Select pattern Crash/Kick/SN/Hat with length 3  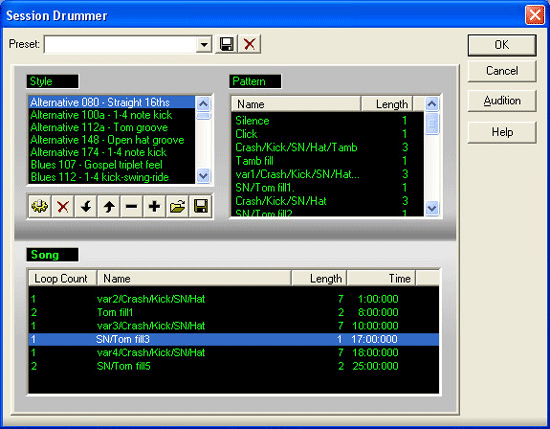click(328, 201)
